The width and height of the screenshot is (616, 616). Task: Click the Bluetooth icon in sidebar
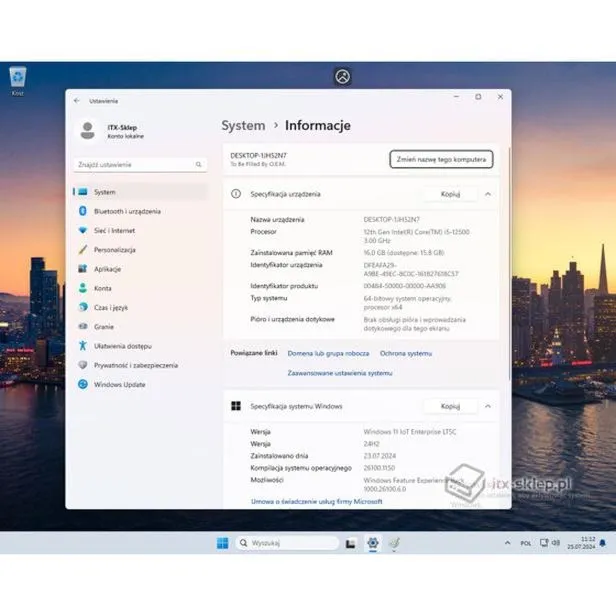[83, 211]
